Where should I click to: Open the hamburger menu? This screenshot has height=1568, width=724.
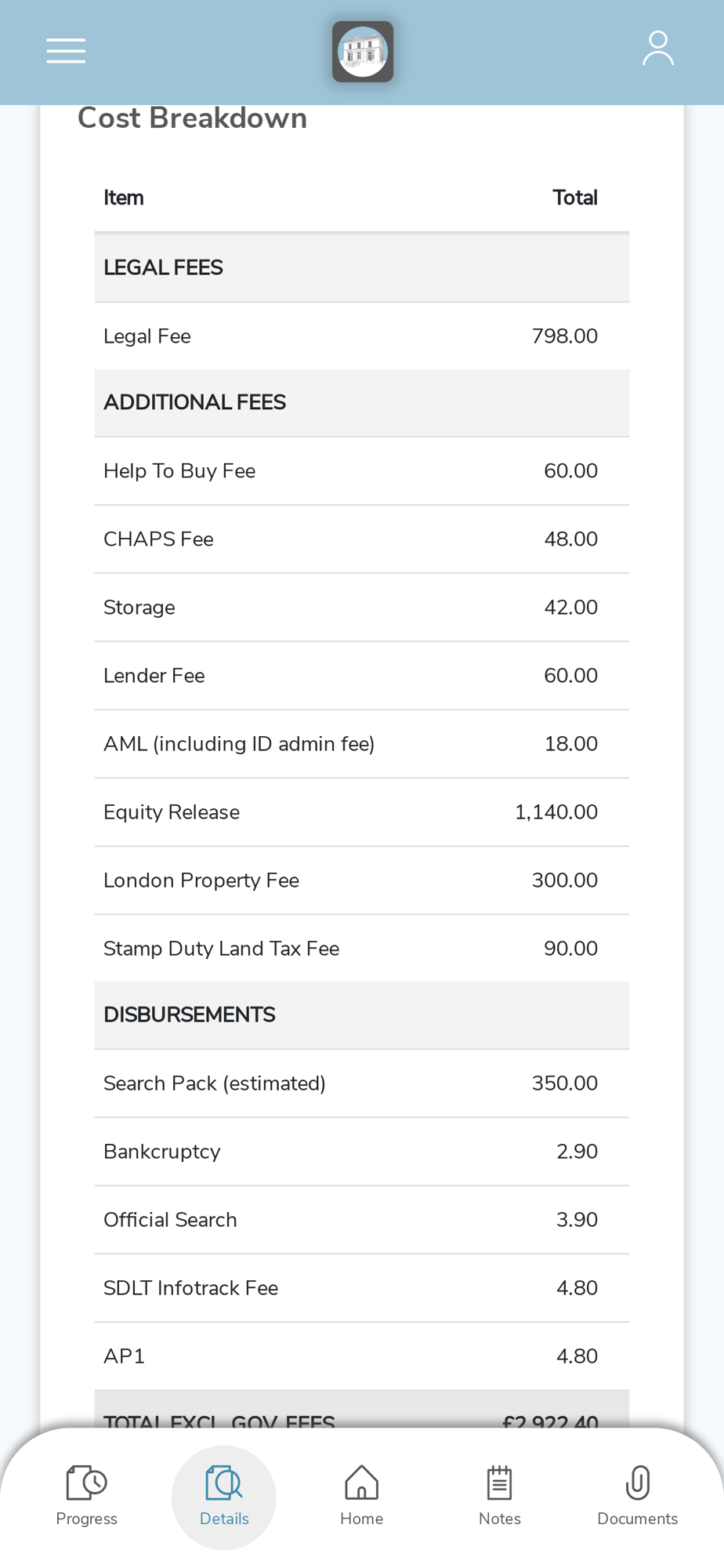(x=66, y=51)
